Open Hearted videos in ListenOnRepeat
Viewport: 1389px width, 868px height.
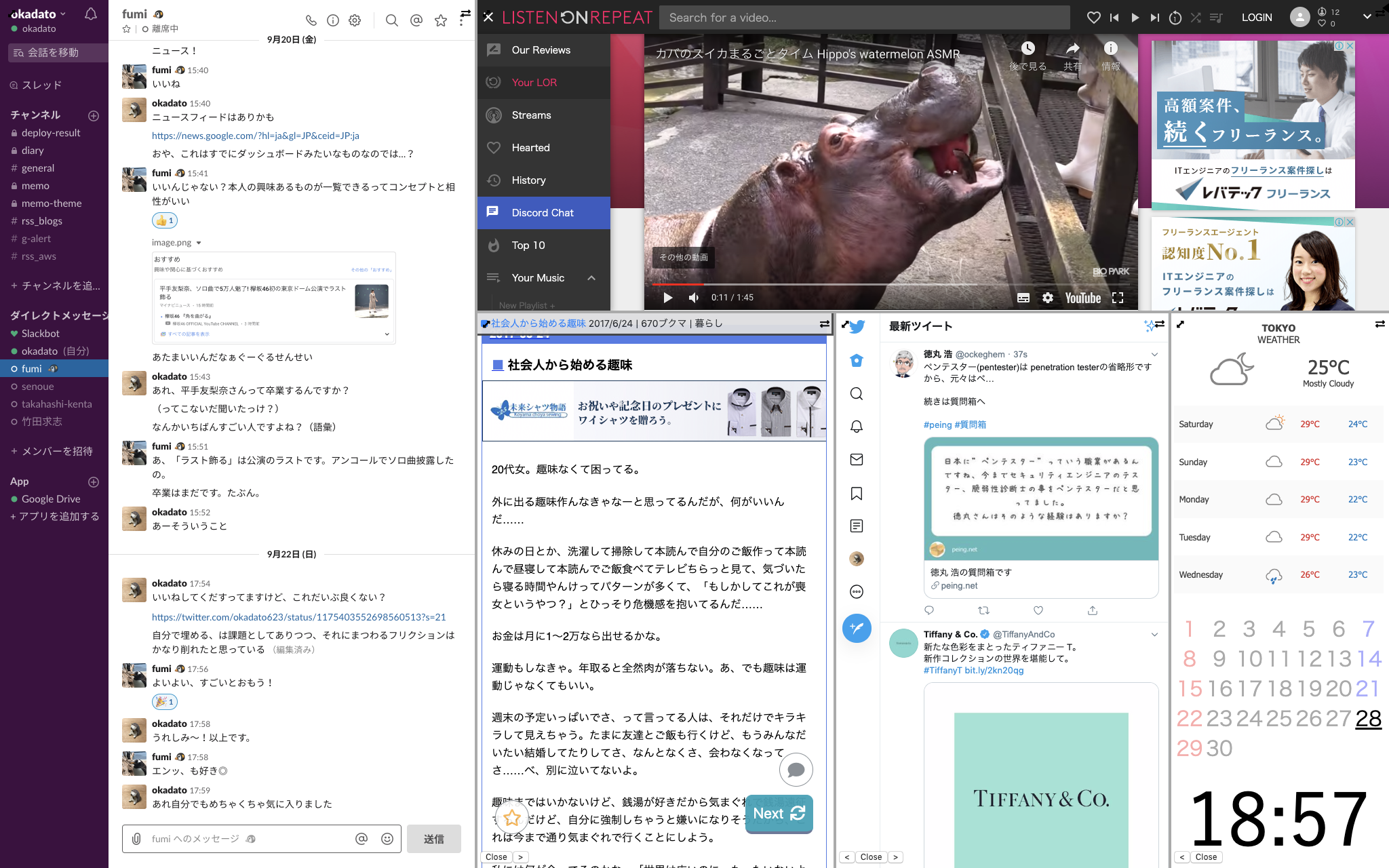[530, 147]
